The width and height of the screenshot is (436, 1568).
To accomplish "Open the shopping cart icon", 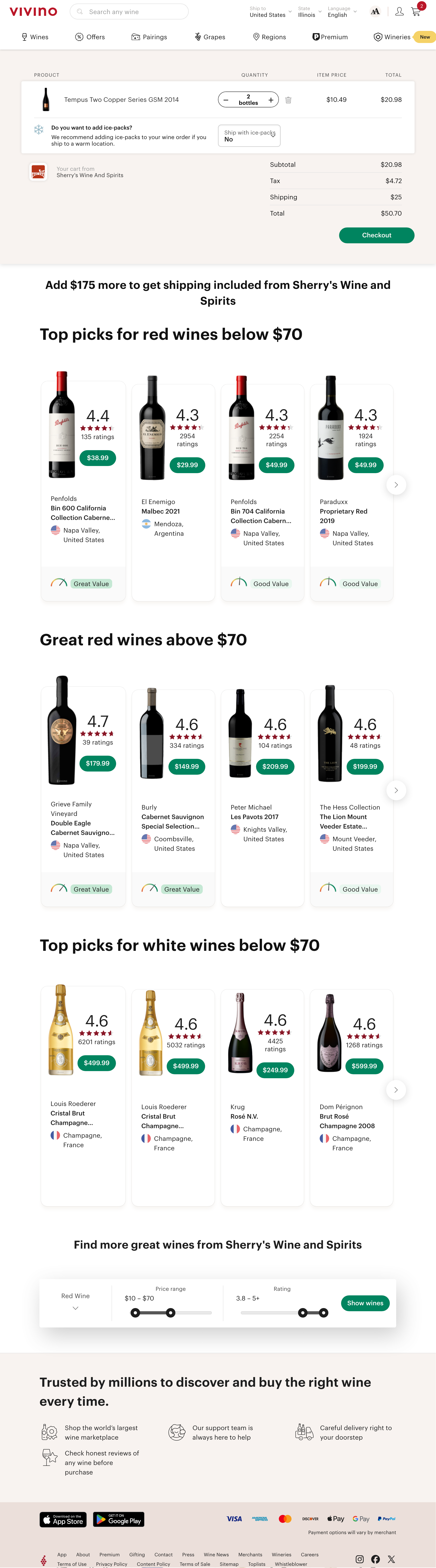I will click(x=416, y=11).
